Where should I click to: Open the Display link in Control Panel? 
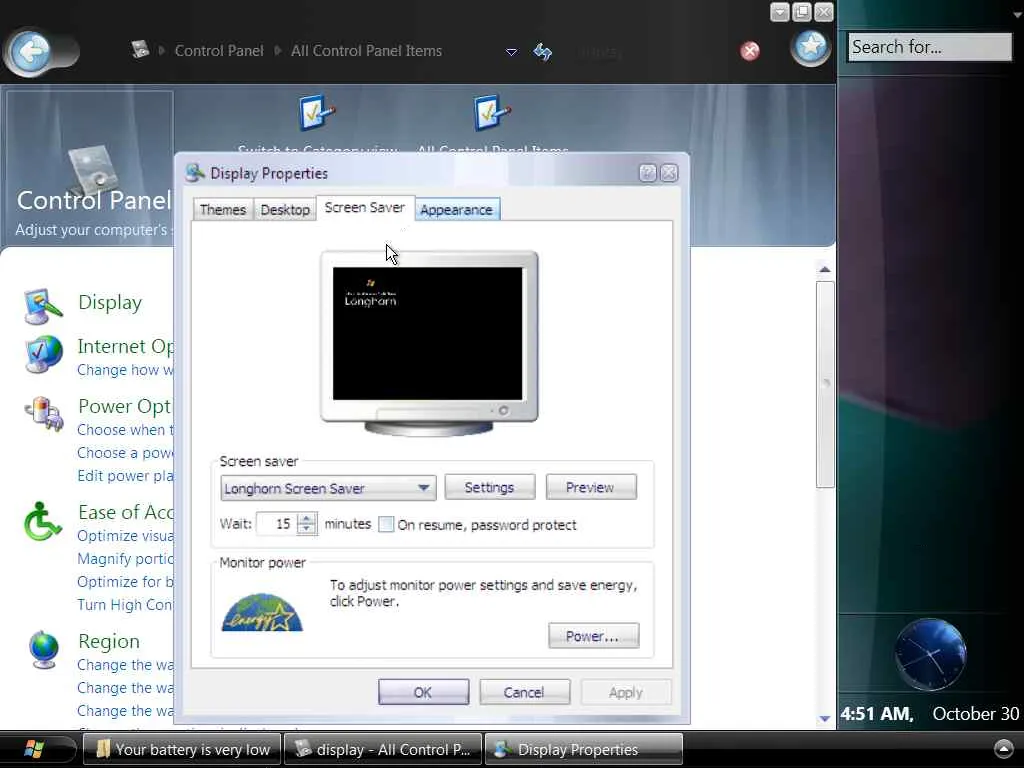click(x=110, y=302)
